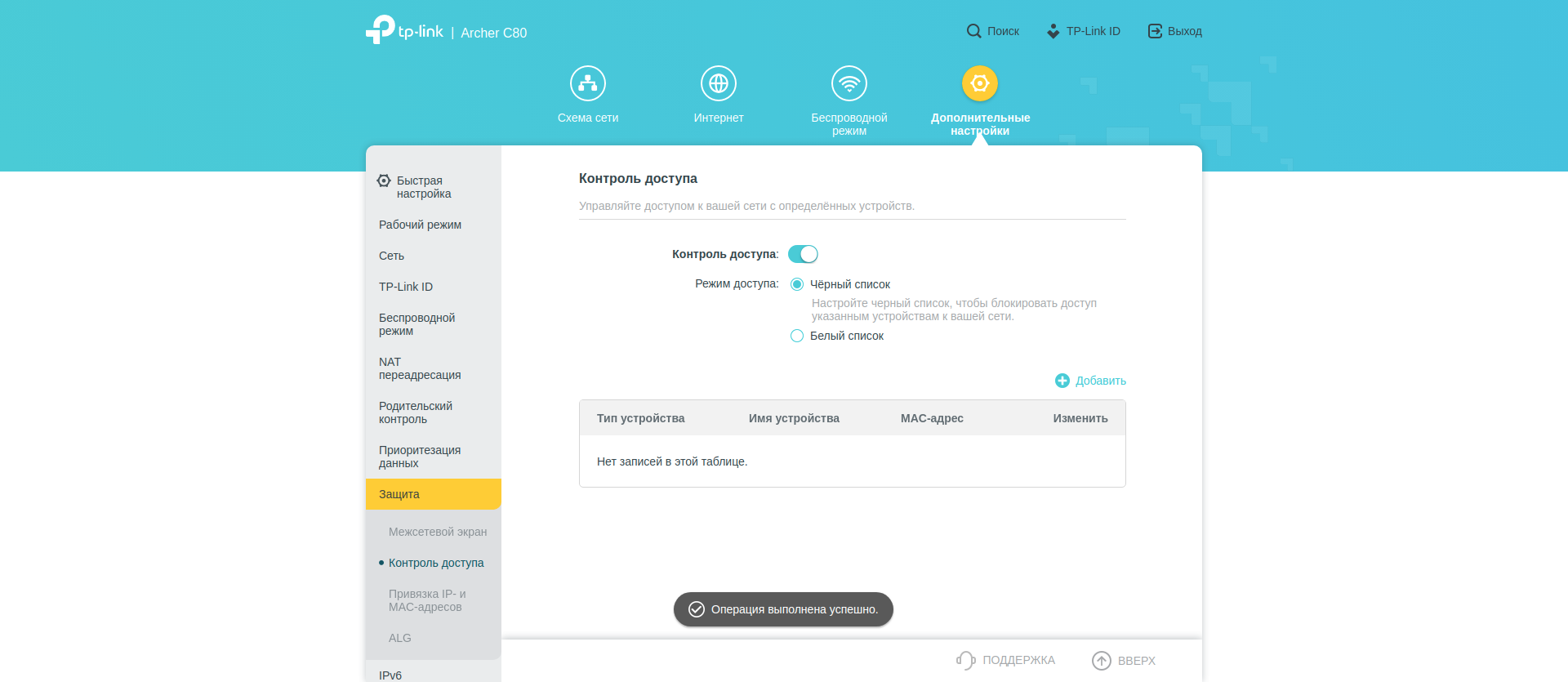Open the TP-Link ID header link
1568x682 pixels.
click(1084, 31)
